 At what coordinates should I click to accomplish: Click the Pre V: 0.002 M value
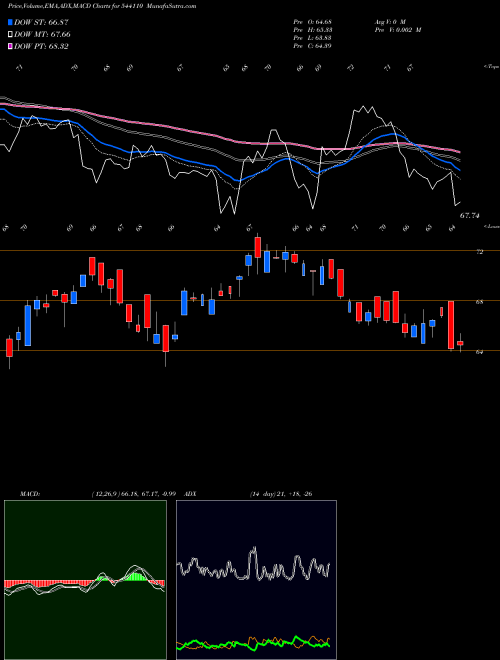tap(397, 30)
